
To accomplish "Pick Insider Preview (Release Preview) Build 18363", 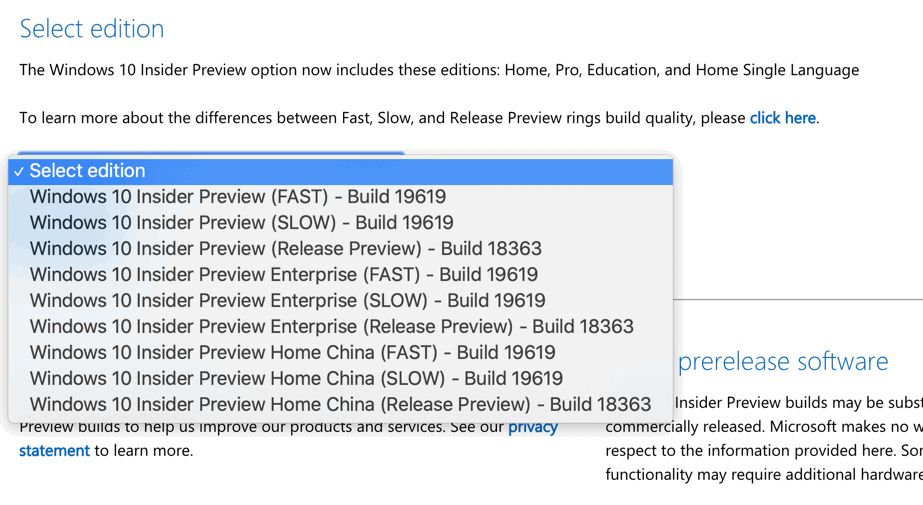I will click(x=340, y=249).
